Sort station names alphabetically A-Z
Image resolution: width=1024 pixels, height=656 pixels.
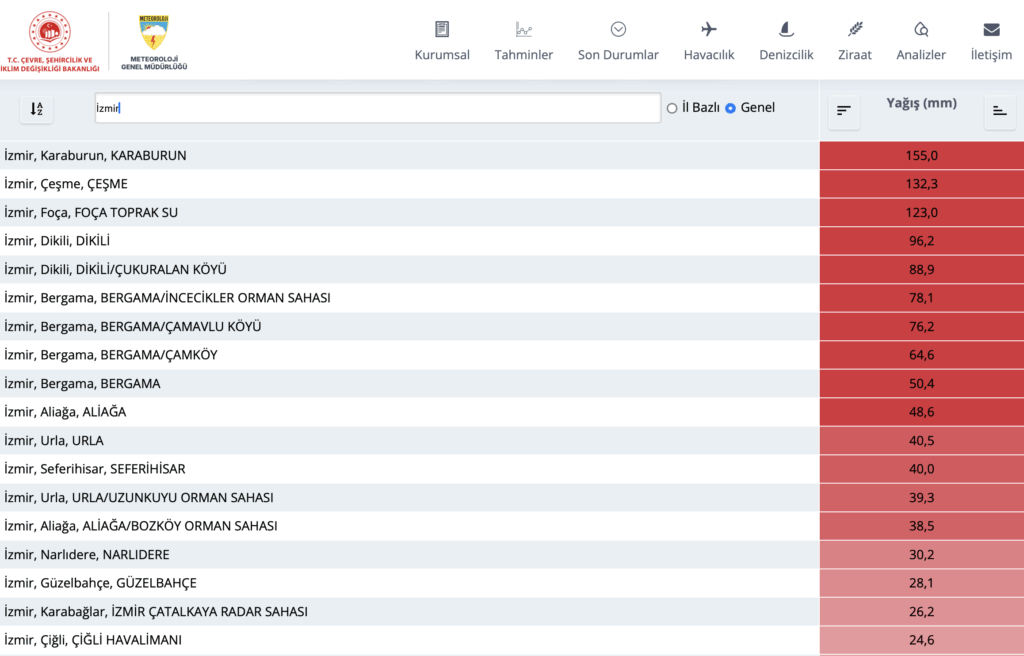click(x=37, y=109)
